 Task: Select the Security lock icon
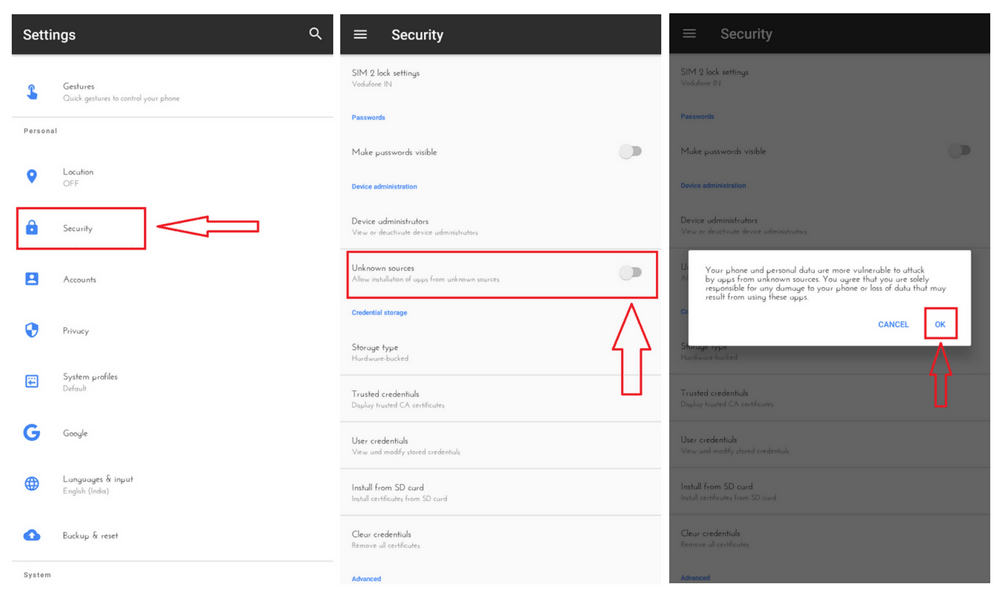point(32,228)
